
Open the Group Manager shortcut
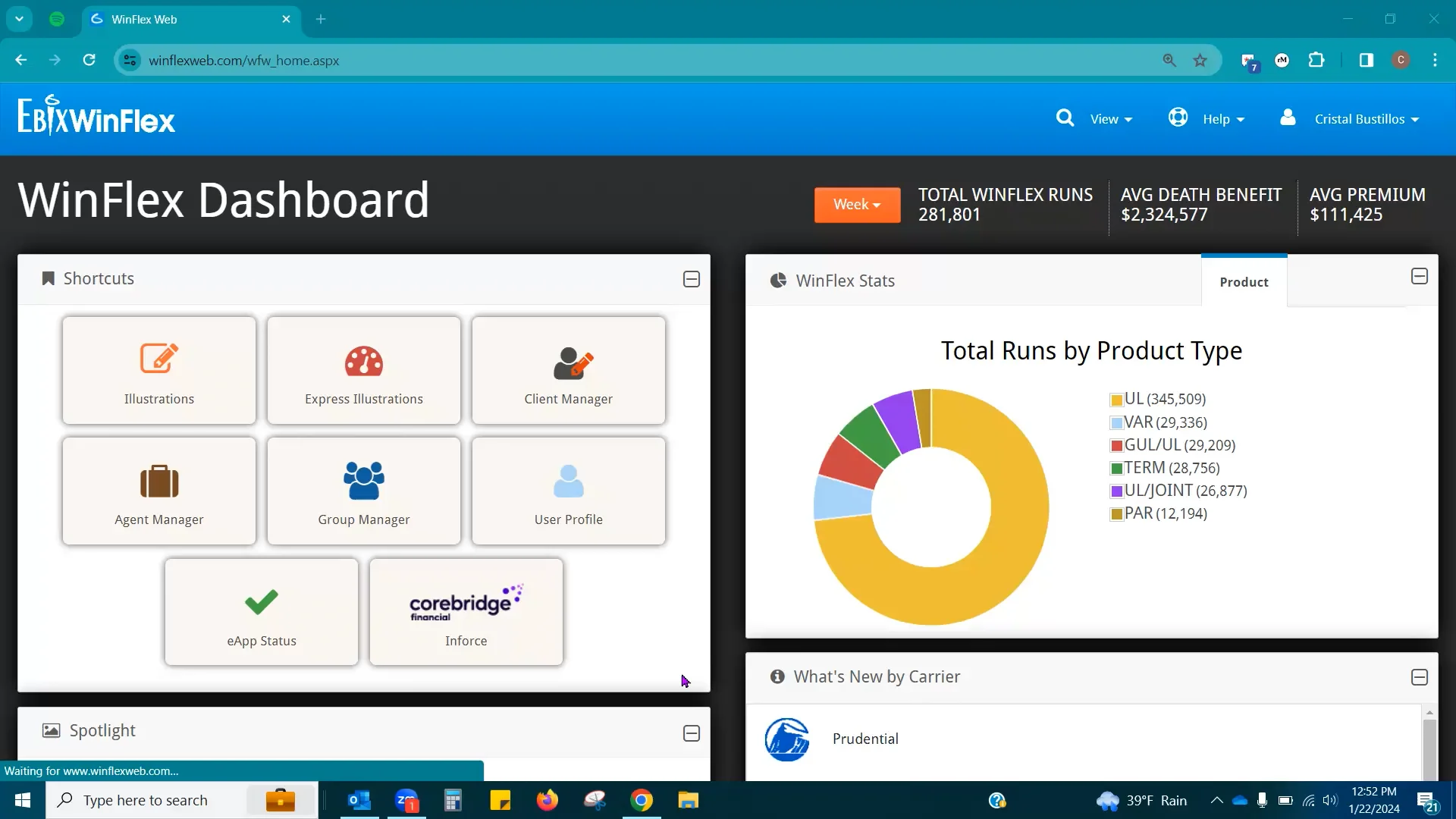pyautogui.click(x=364, y=491)
